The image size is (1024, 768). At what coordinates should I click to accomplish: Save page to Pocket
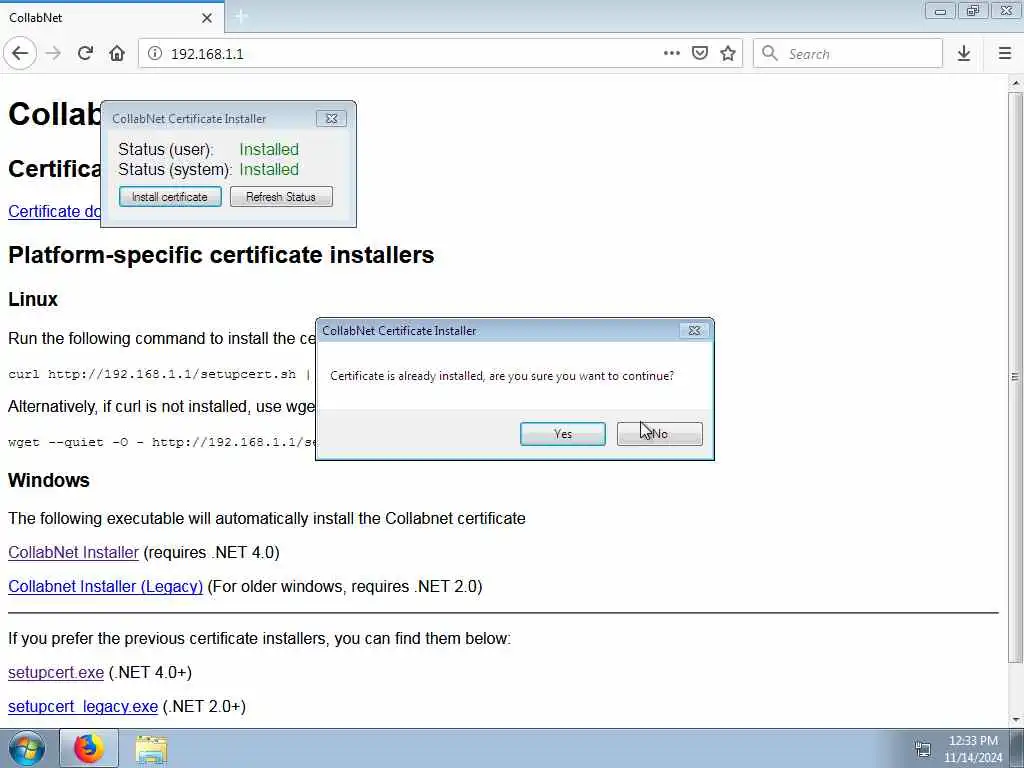point(699,54)
